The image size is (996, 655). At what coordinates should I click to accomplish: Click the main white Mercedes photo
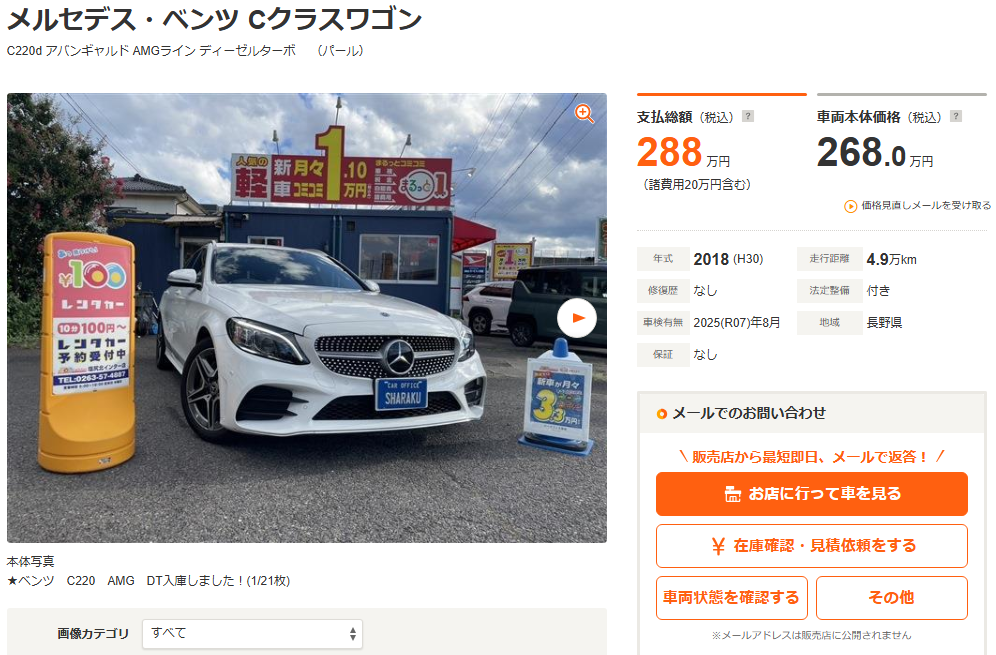(307, 318)
